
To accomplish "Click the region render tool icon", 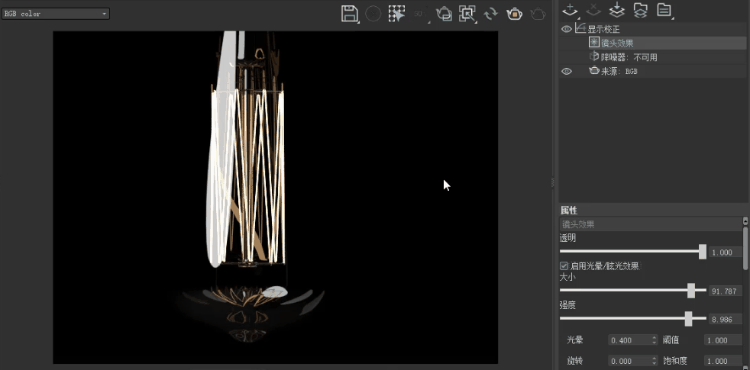I will [467, 13].
